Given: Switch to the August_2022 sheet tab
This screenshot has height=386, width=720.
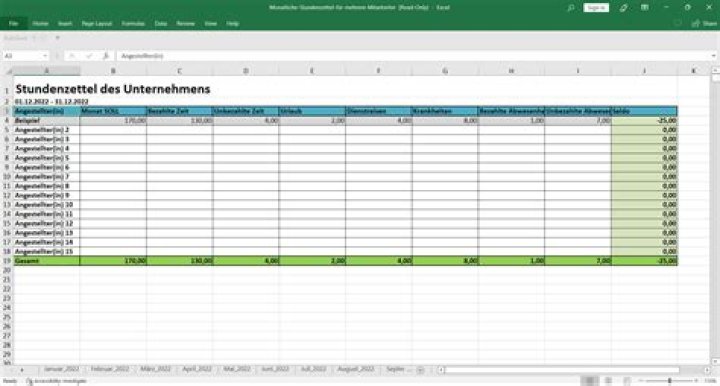Looking at the screenshot, I should click(356, 369).
